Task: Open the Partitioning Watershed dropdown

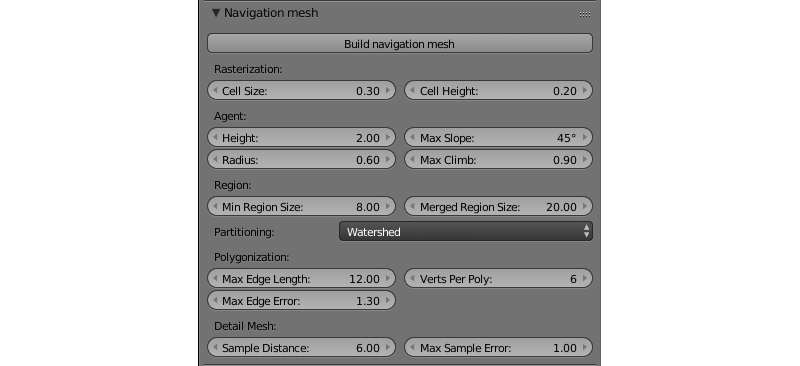Action: 465,231
